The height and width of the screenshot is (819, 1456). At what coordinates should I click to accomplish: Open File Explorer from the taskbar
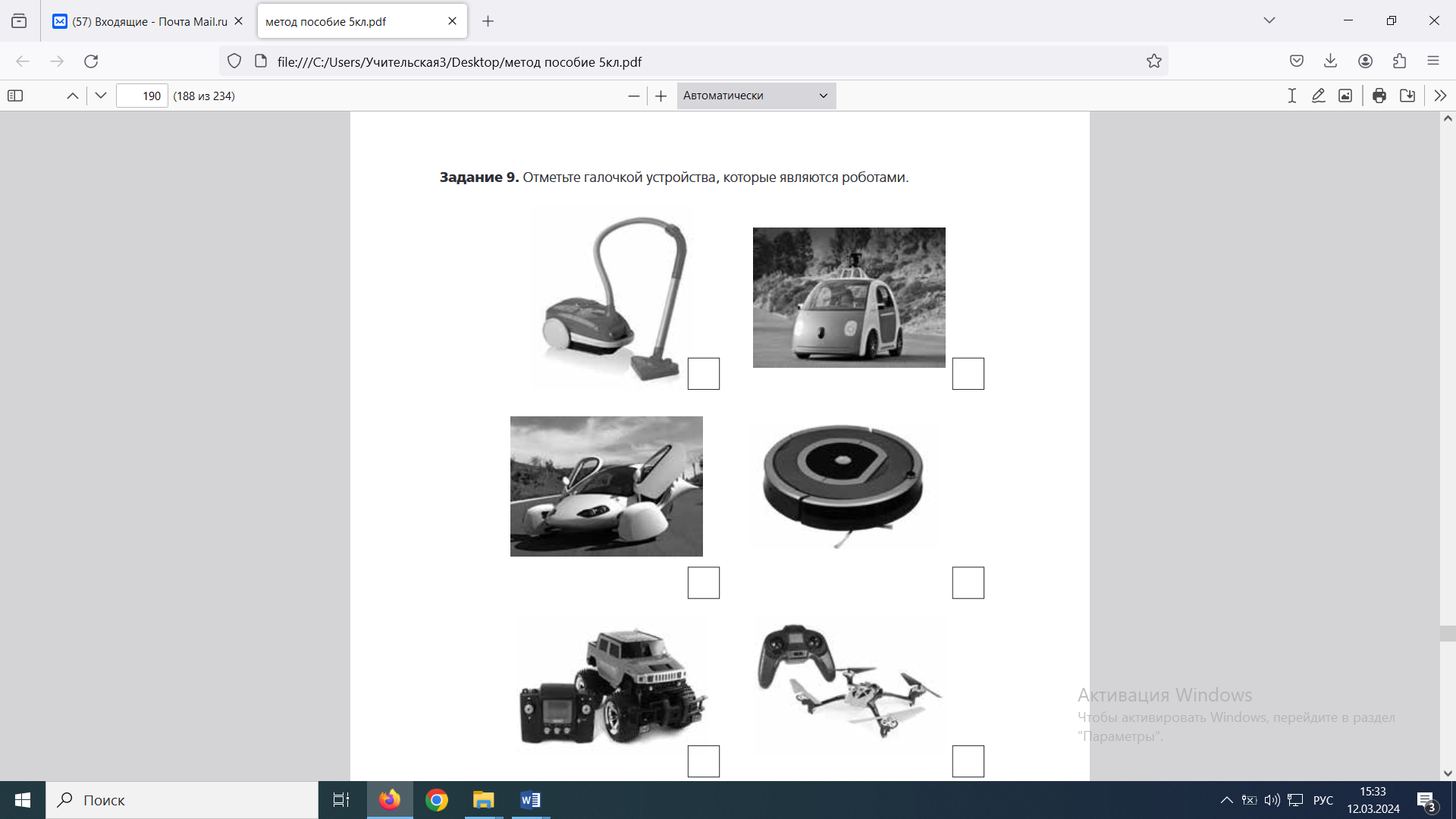coord(483,800)
